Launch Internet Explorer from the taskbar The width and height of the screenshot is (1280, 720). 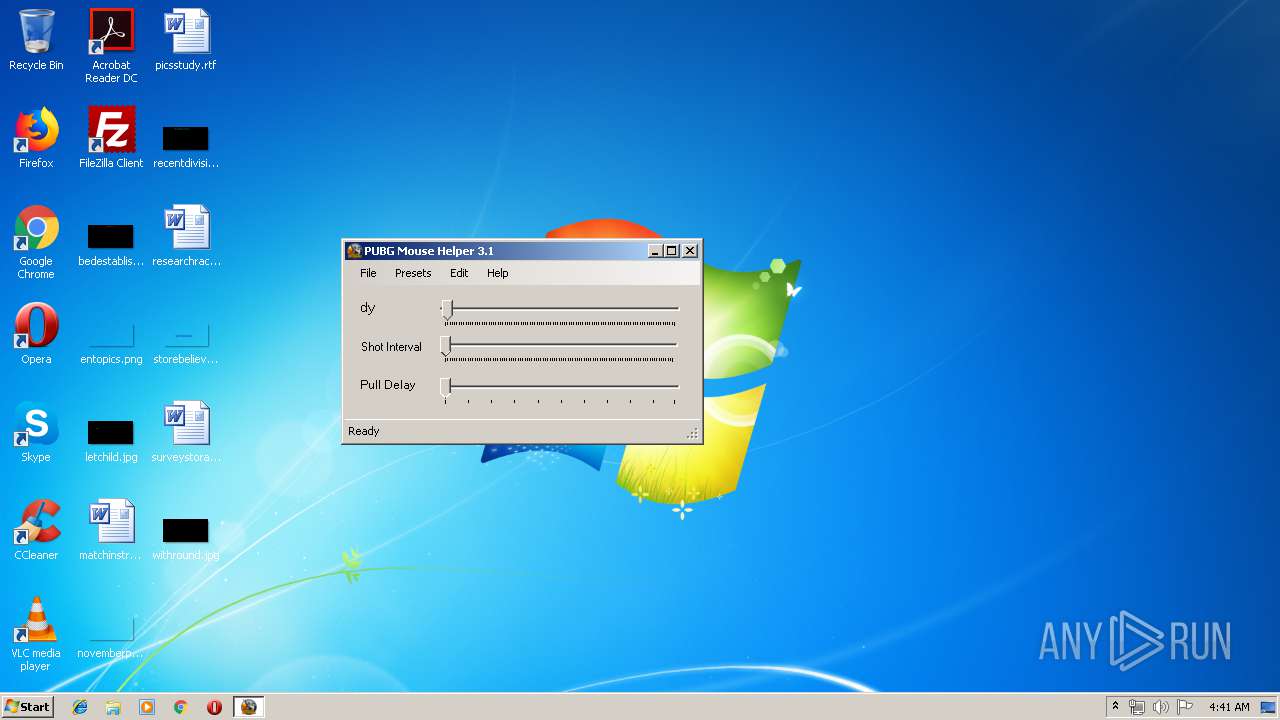[80, 707]
